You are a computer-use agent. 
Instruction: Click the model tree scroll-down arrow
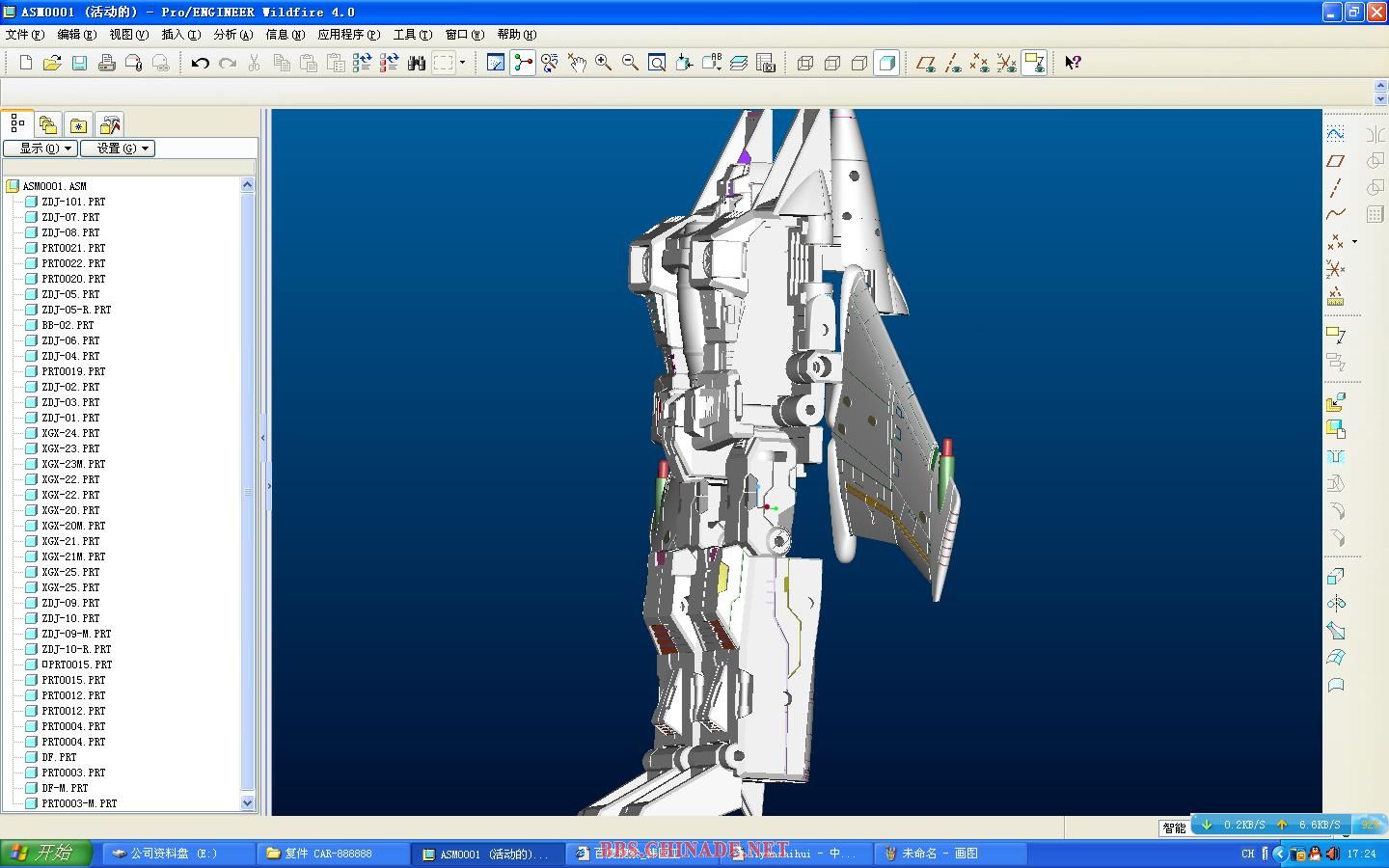pyautogui.click(x=247, y=802)
